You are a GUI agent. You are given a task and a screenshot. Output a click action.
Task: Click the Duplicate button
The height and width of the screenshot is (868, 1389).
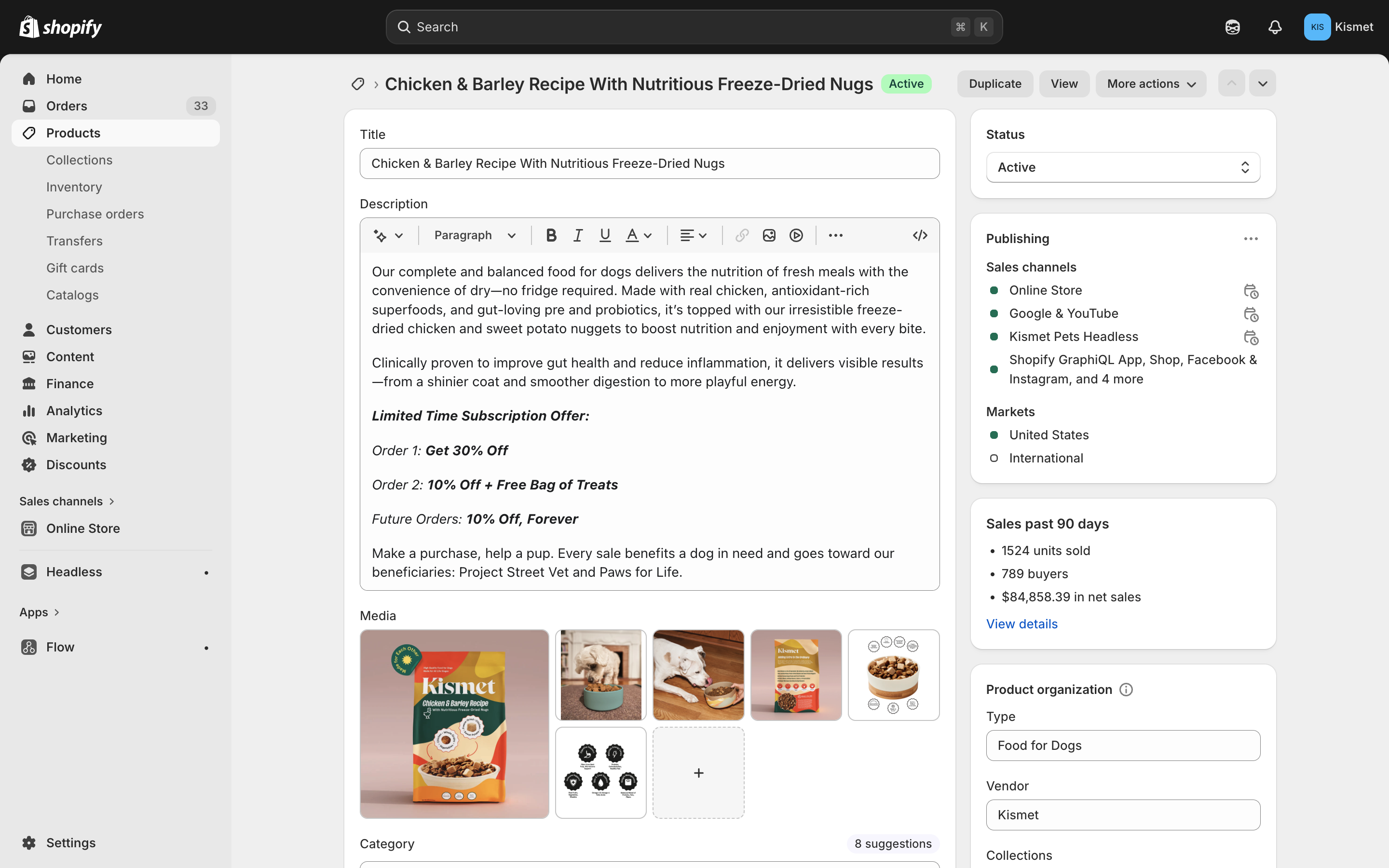(x=994, y=83)
